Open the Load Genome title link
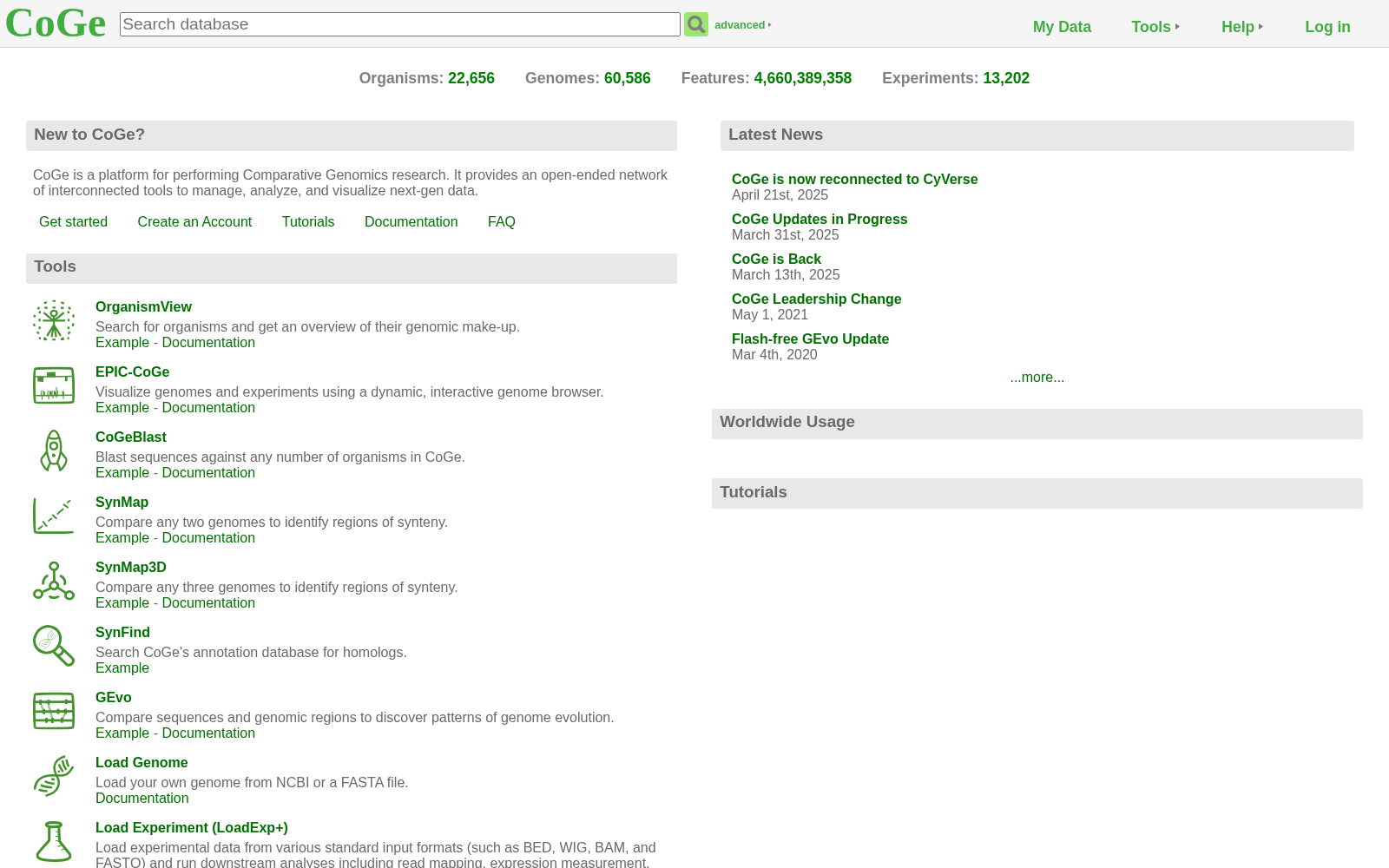 pos(142,763)
